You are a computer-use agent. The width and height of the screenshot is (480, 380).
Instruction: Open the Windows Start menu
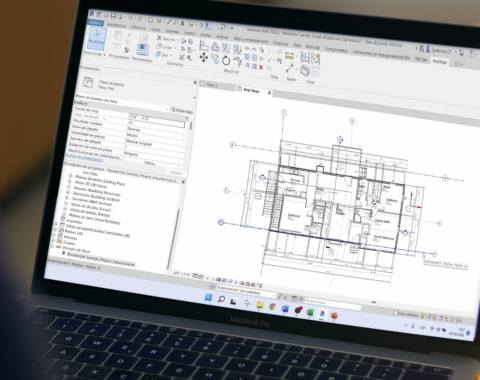(208, 297)
